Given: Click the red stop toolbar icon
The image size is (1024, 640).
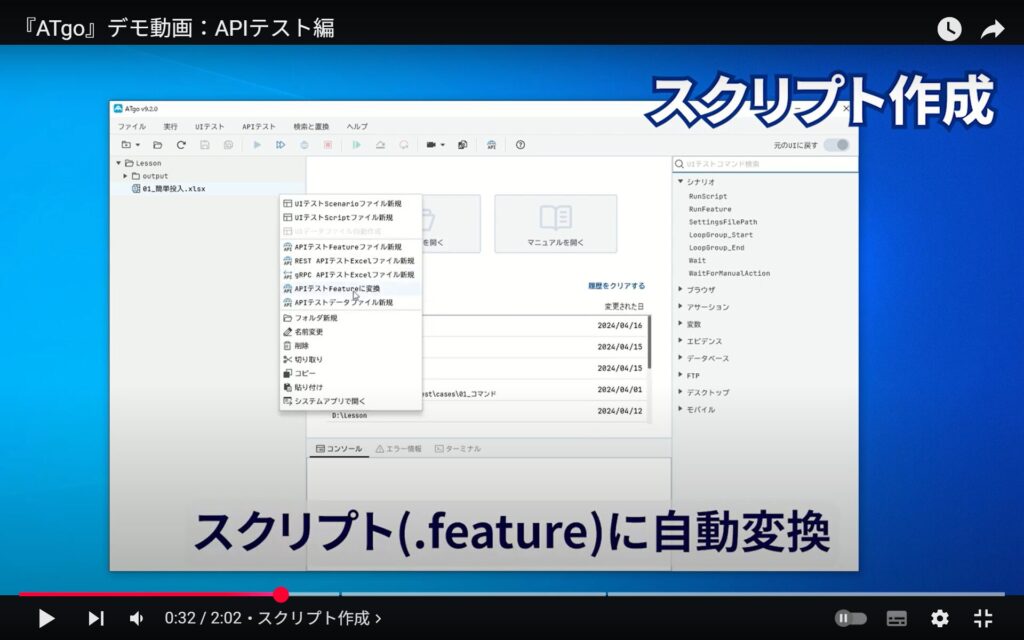Looking at the screenshot, I should coord(328,145).
